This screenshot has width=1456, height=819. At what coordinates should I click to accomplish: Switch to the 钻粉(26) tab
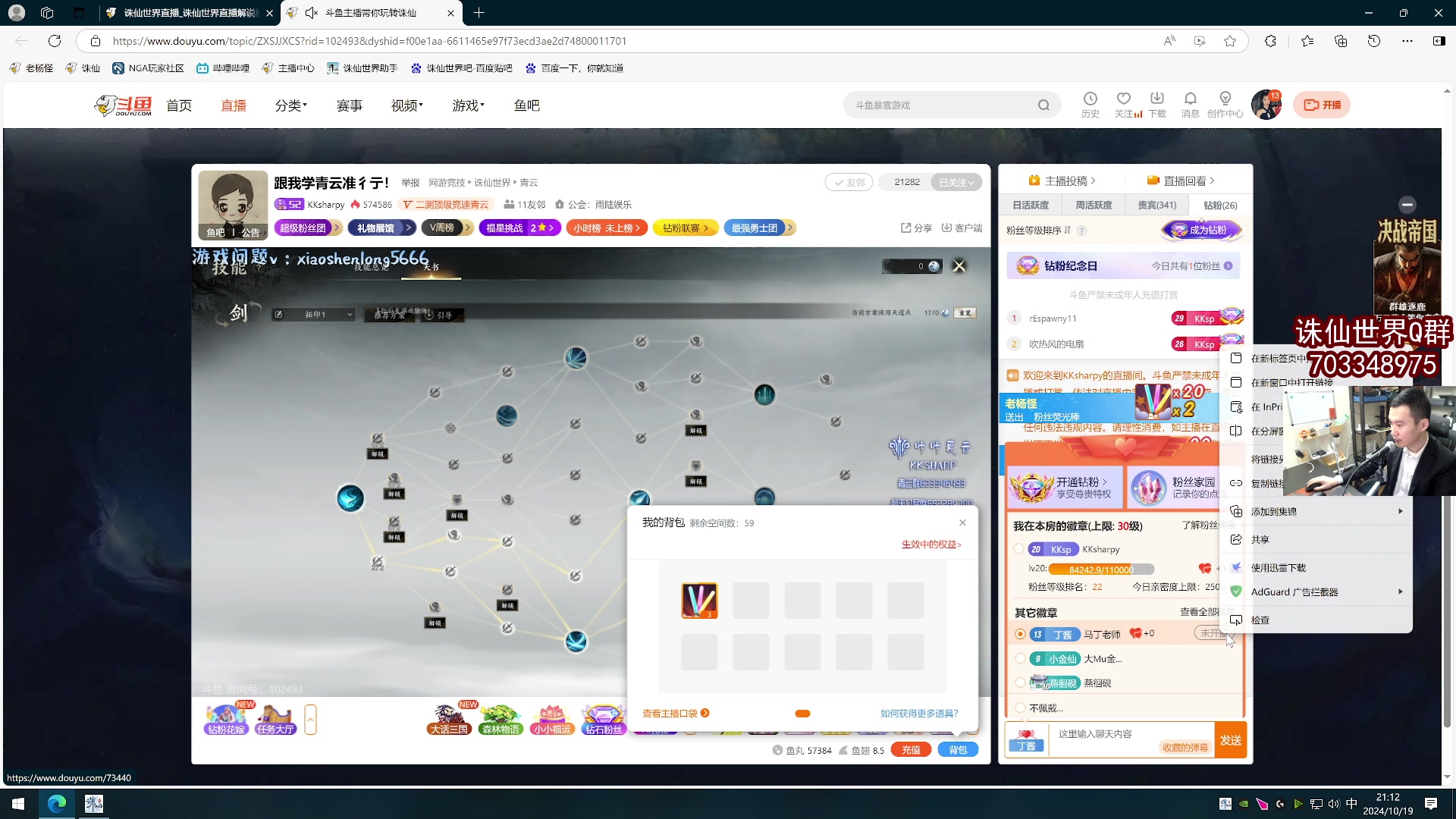pyautogui.click(x=1220, y=206)
